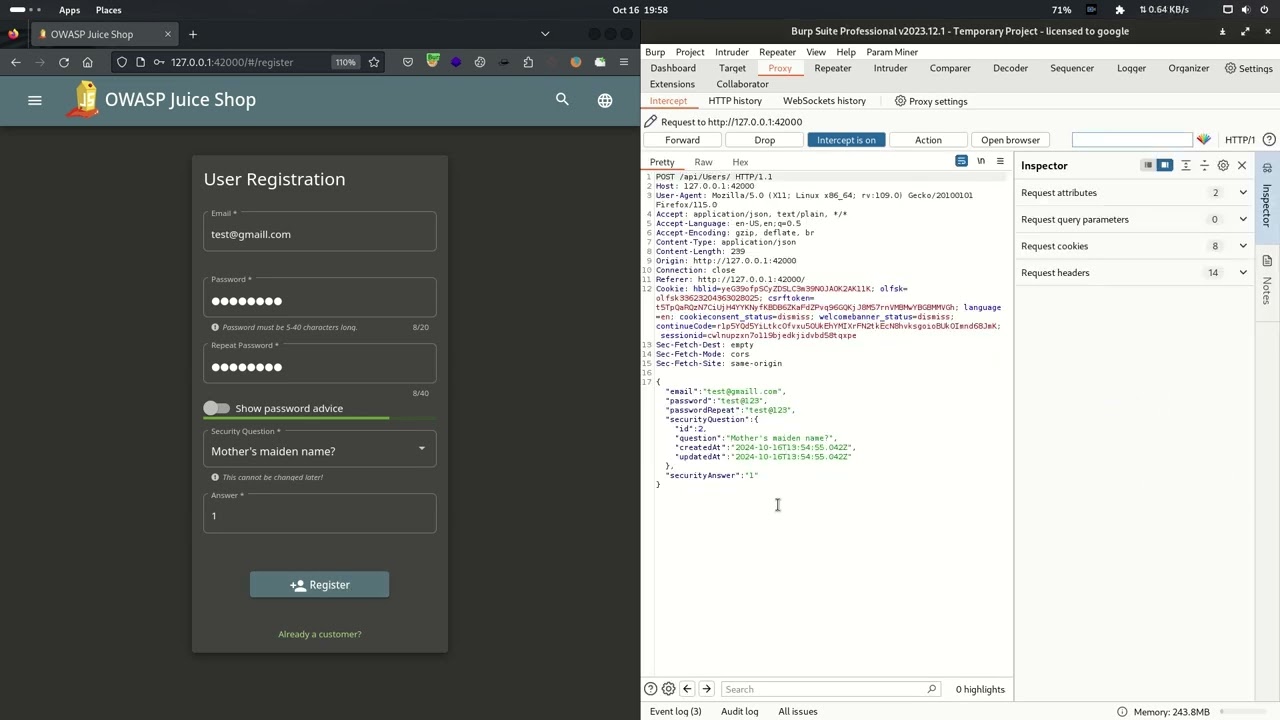Open Burp Settings button

1248,68
